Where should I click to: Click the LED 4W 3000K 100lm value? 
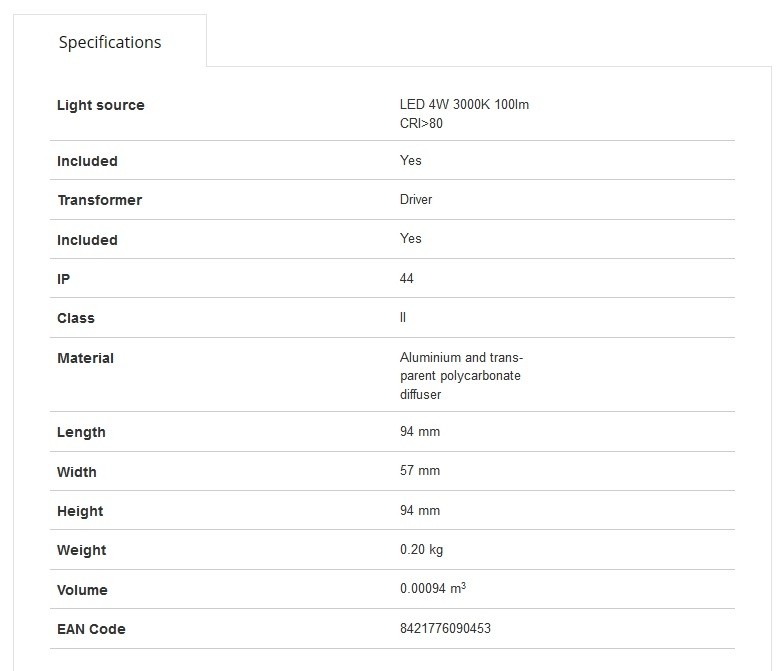tap(464, 105)
